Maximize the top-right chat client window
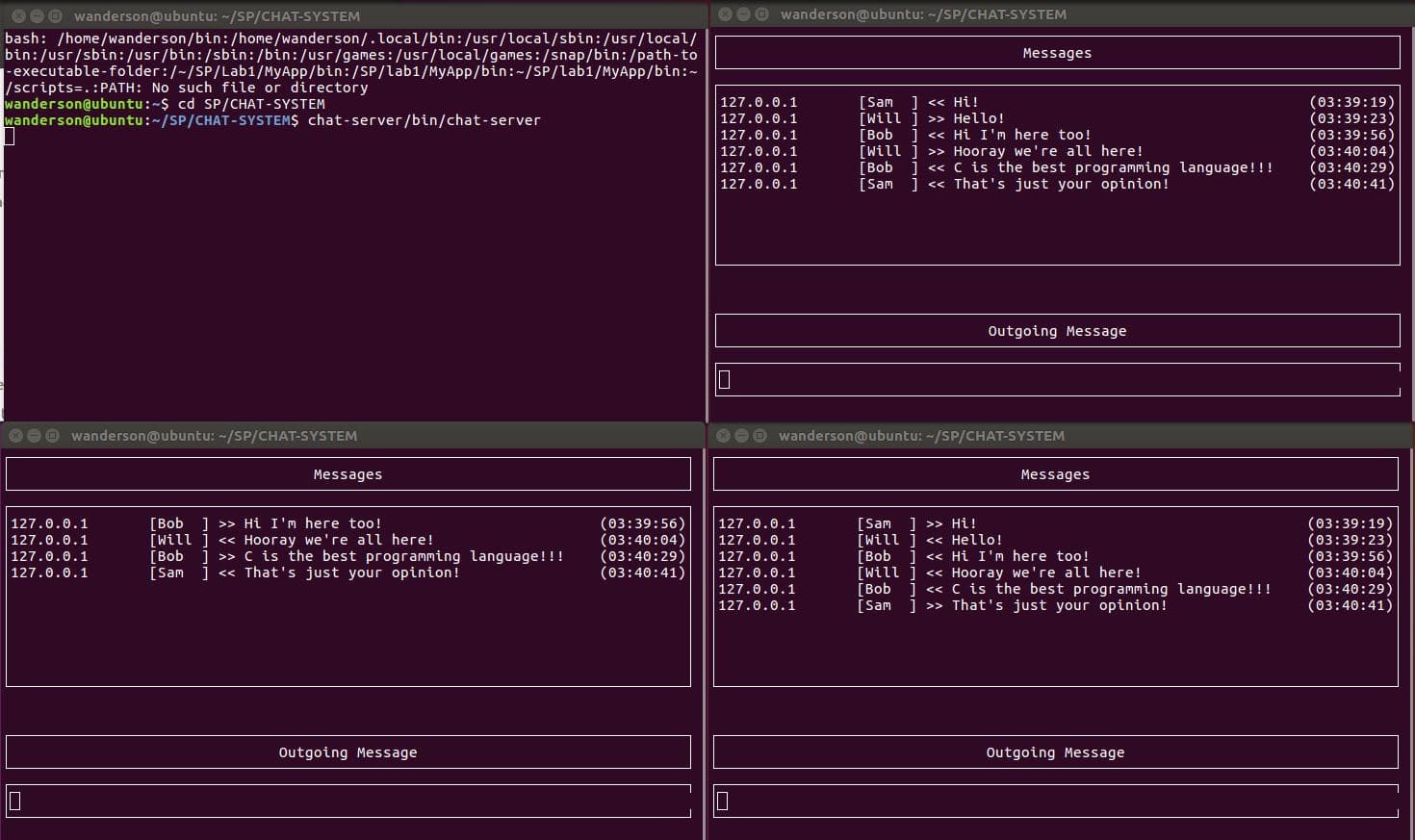Image resolution: width=1415 pixels, height=840 pixels. pyautogui.click(x=761, y=14)
